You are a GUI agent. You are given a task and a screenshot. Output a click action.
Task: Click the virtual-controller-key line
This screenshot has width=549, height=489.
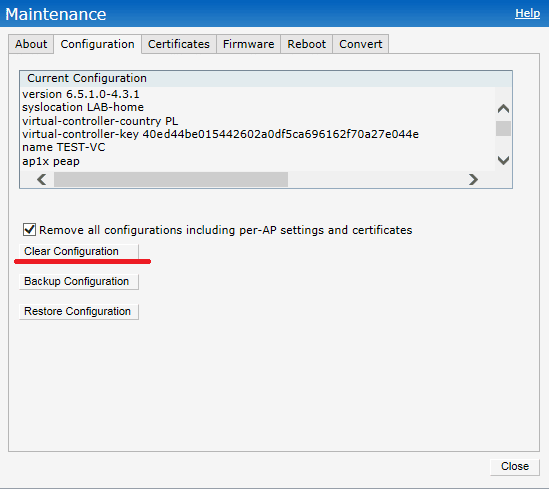221,134
